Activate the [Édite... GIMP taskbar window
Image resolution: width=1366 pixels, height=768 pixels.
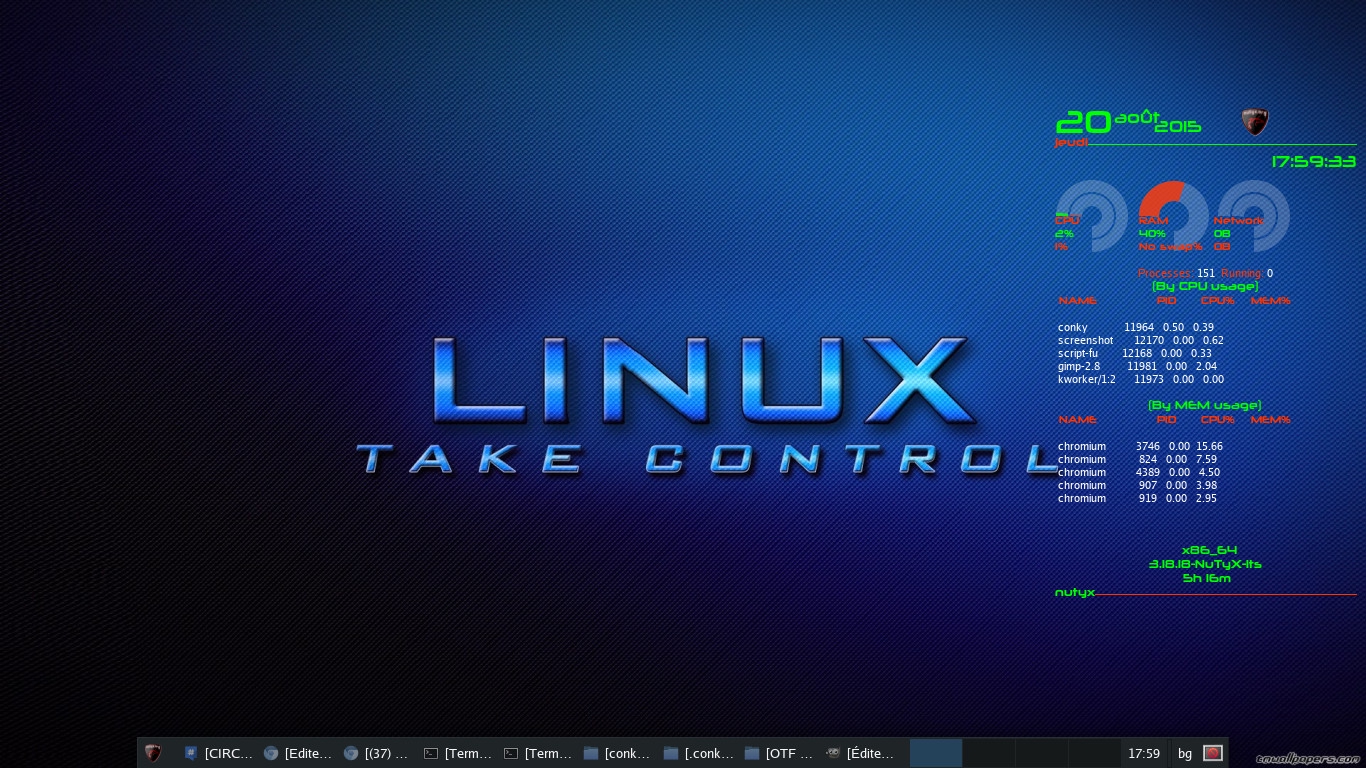(x=860, y=753)
